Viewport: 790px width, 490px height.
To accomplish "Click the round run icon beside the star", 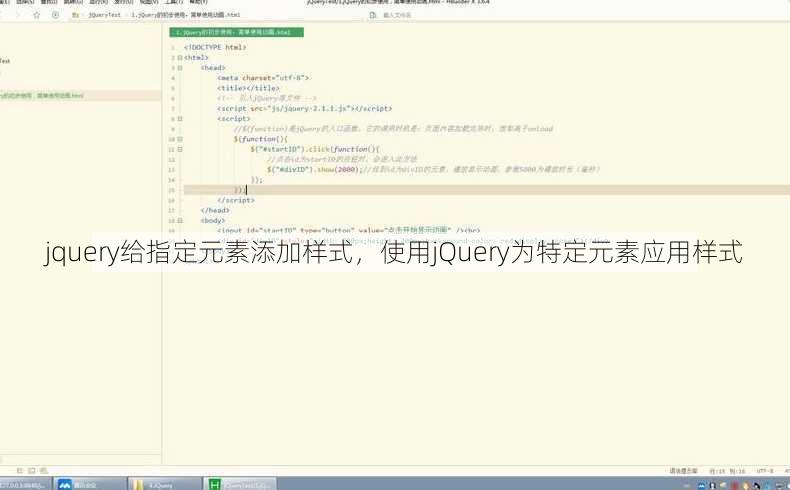I will coord(55,15).
